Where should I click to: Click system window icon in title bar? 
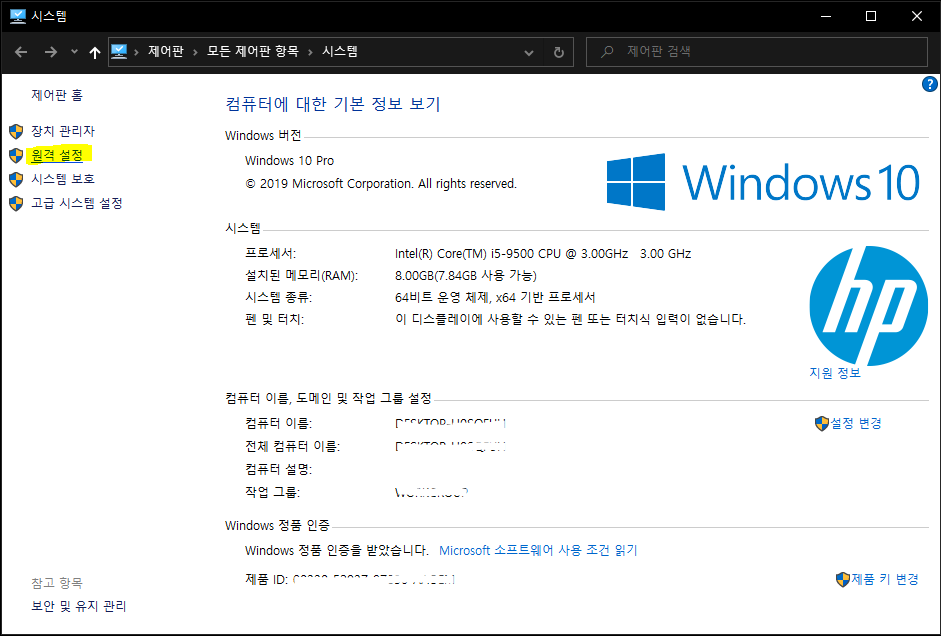tap(18, 16)
